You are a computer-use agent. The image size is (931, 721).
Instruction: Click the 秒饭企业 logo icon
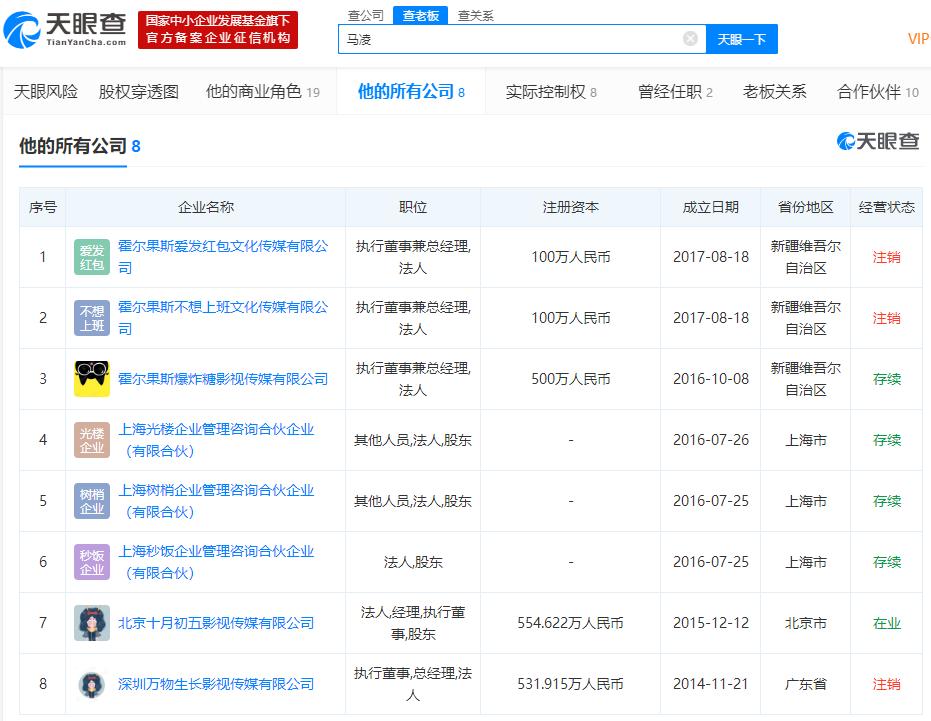tap(91, 561)
